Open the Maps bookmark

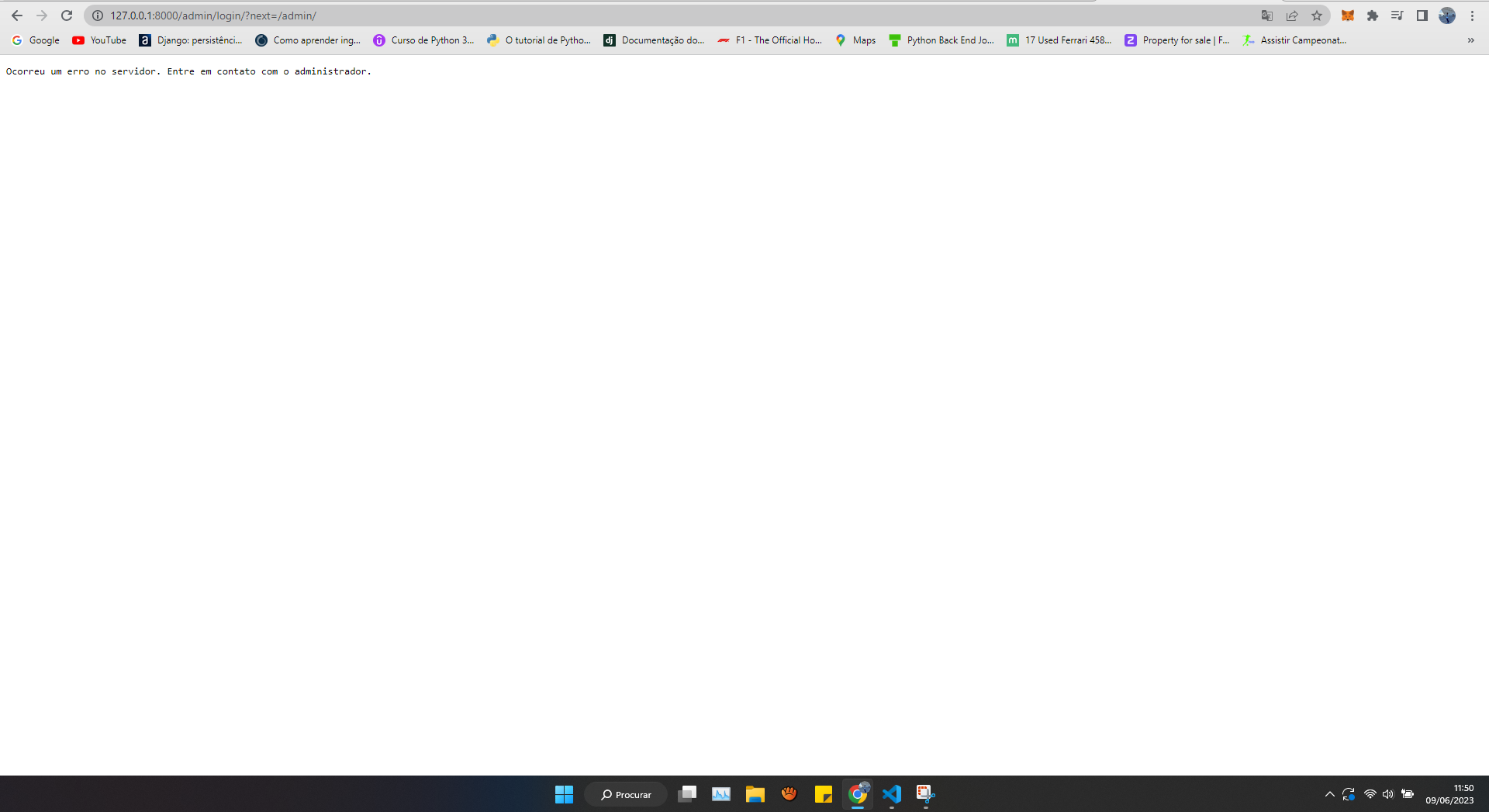855,40
